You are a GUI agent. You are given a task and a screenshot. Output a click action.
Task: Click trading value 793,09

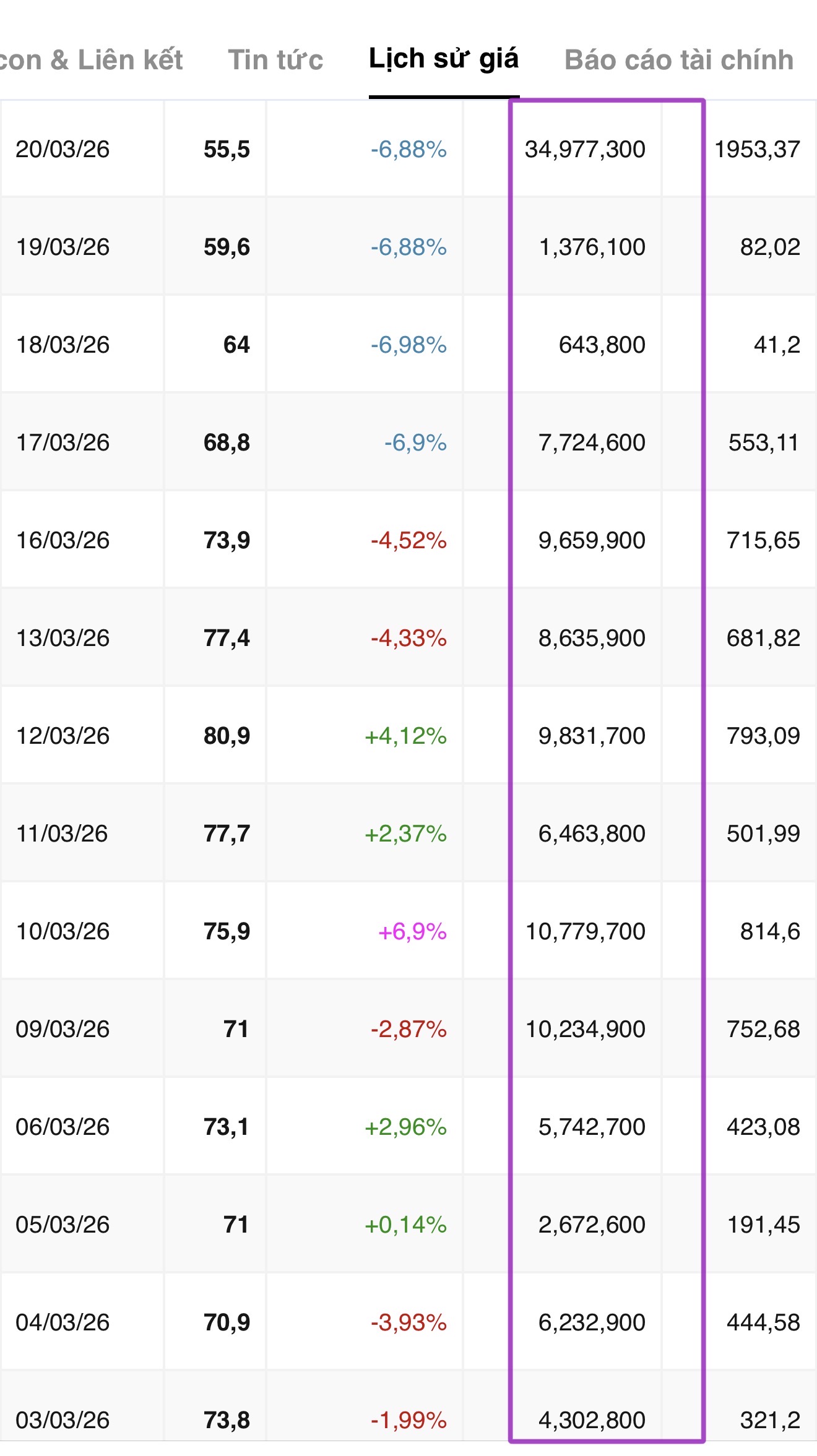pos(763,736)
